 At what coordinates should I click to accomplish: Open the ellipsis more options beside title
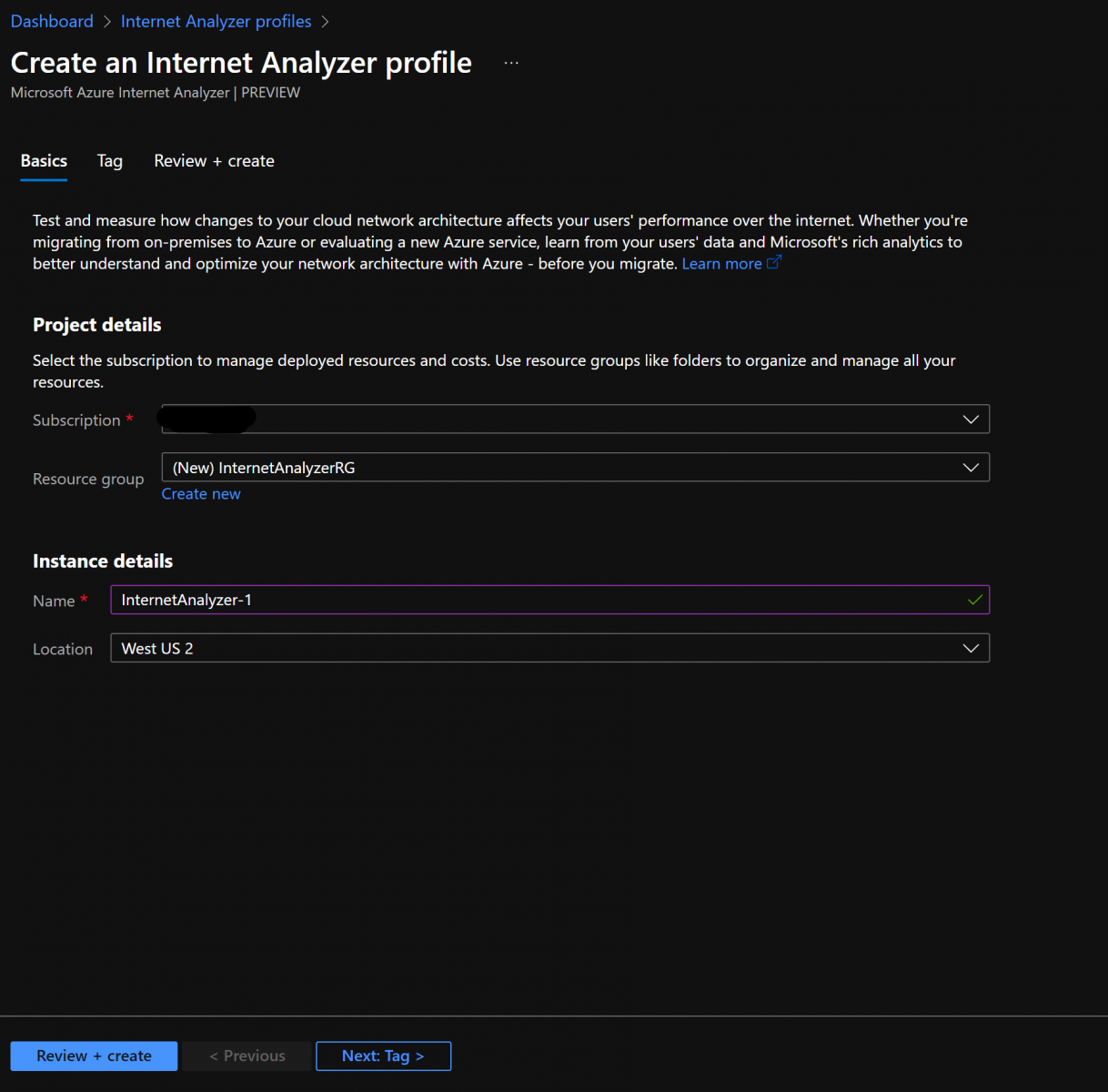[x=511, y=63]
